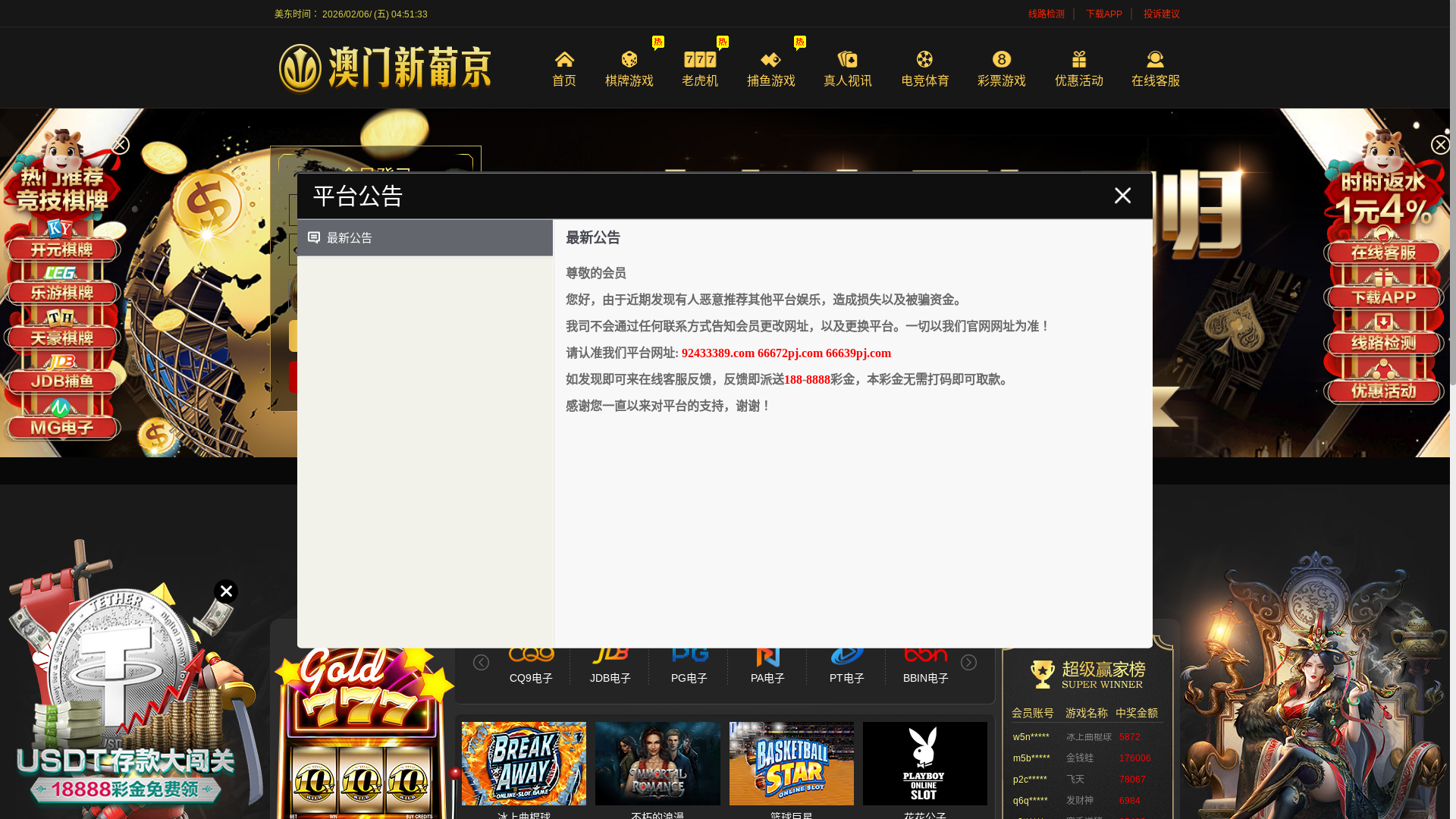Click the fish icon above 捕鱼游戏

pos(771,59)
